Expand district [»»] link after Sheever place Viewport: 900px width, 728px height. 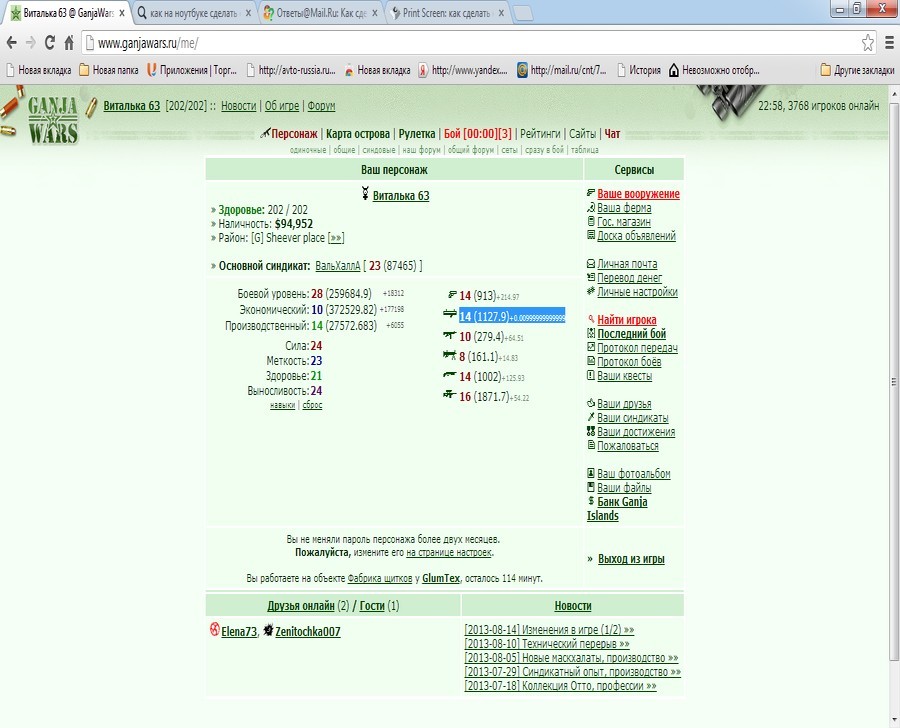tap(336, 238)
